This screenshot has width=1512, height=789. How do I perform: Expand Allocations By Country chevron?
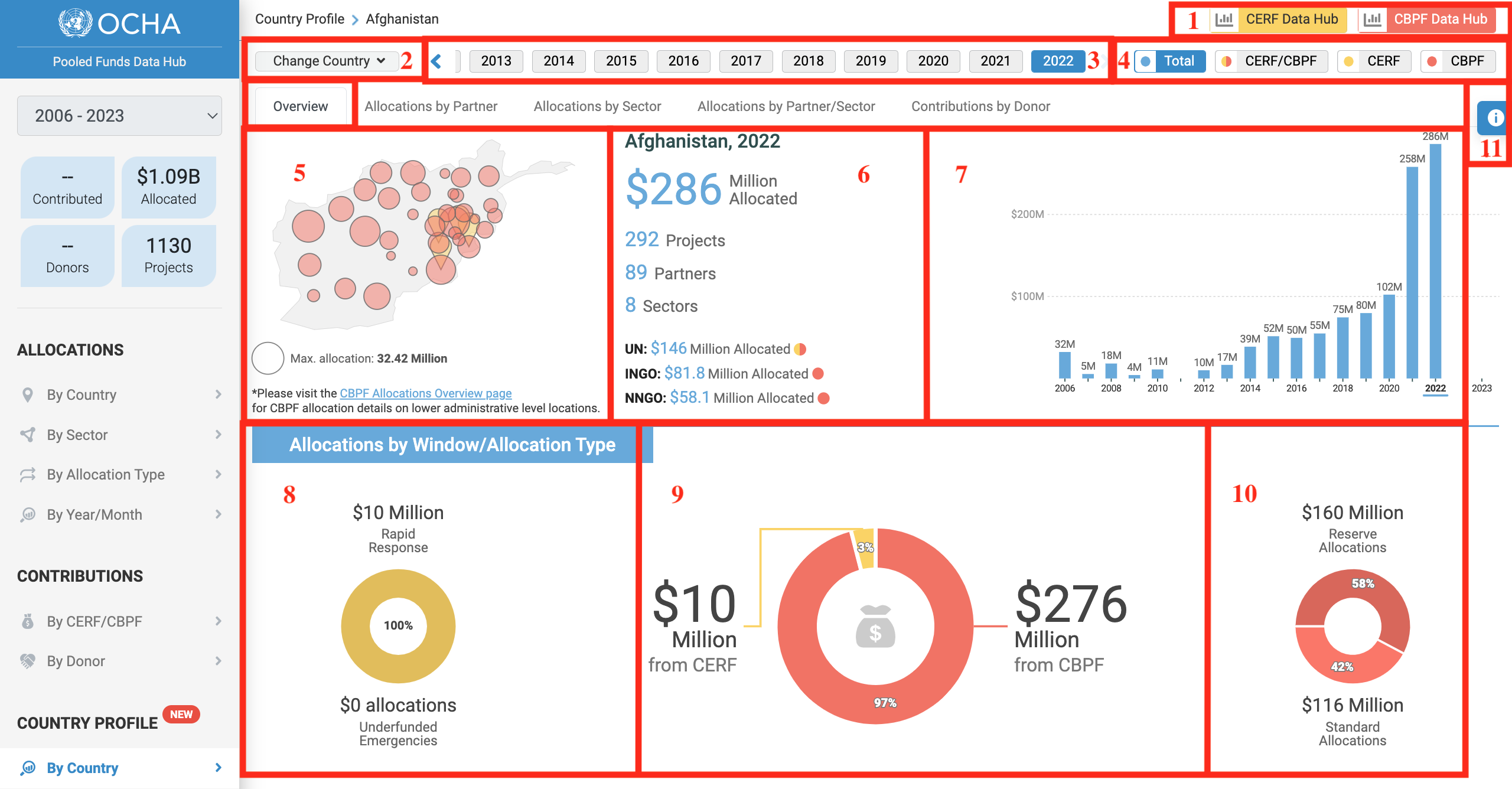pos(219,394)
